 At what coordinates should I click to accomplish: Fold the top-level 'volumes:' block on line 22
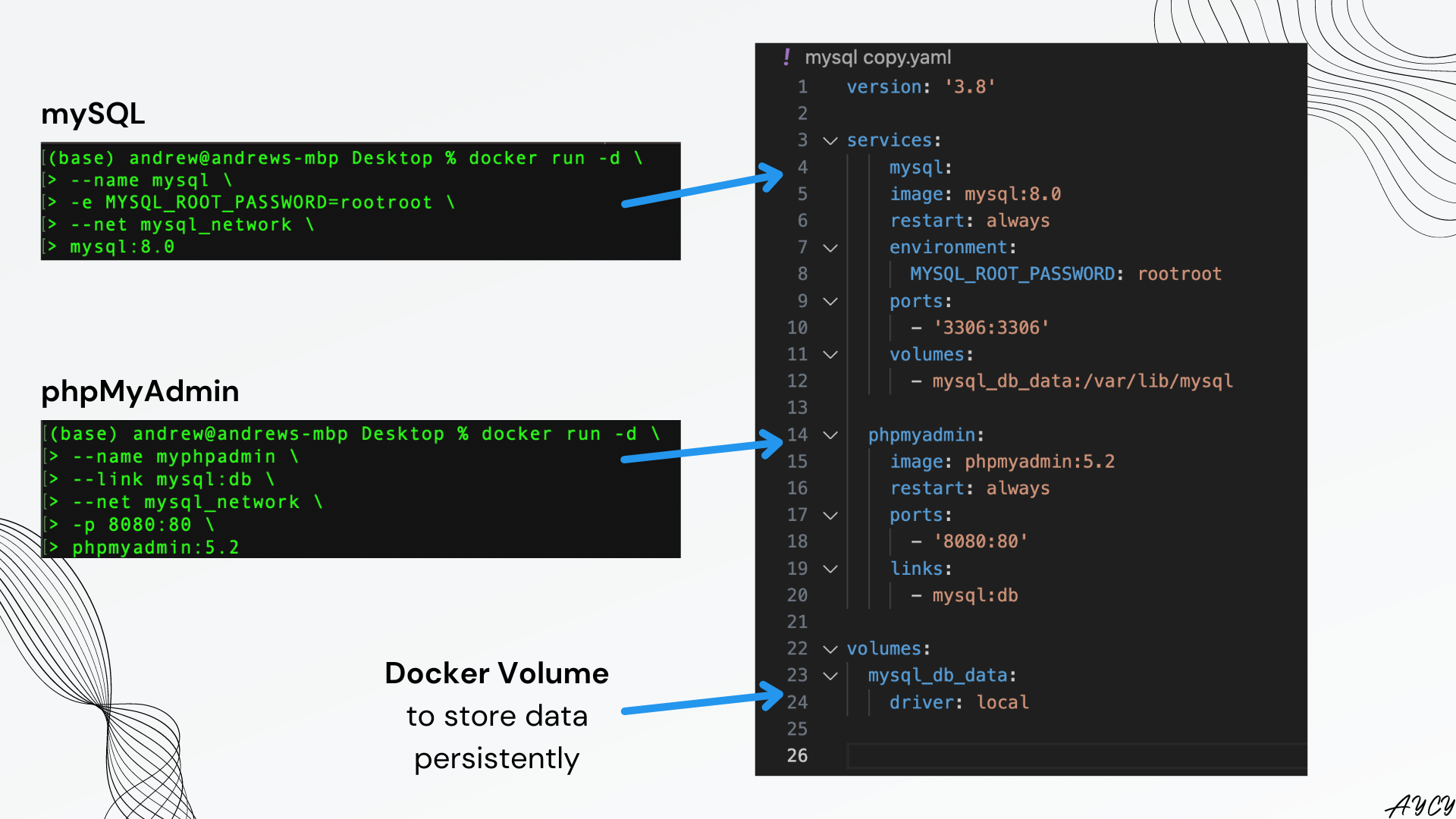[x=830, y=649]
